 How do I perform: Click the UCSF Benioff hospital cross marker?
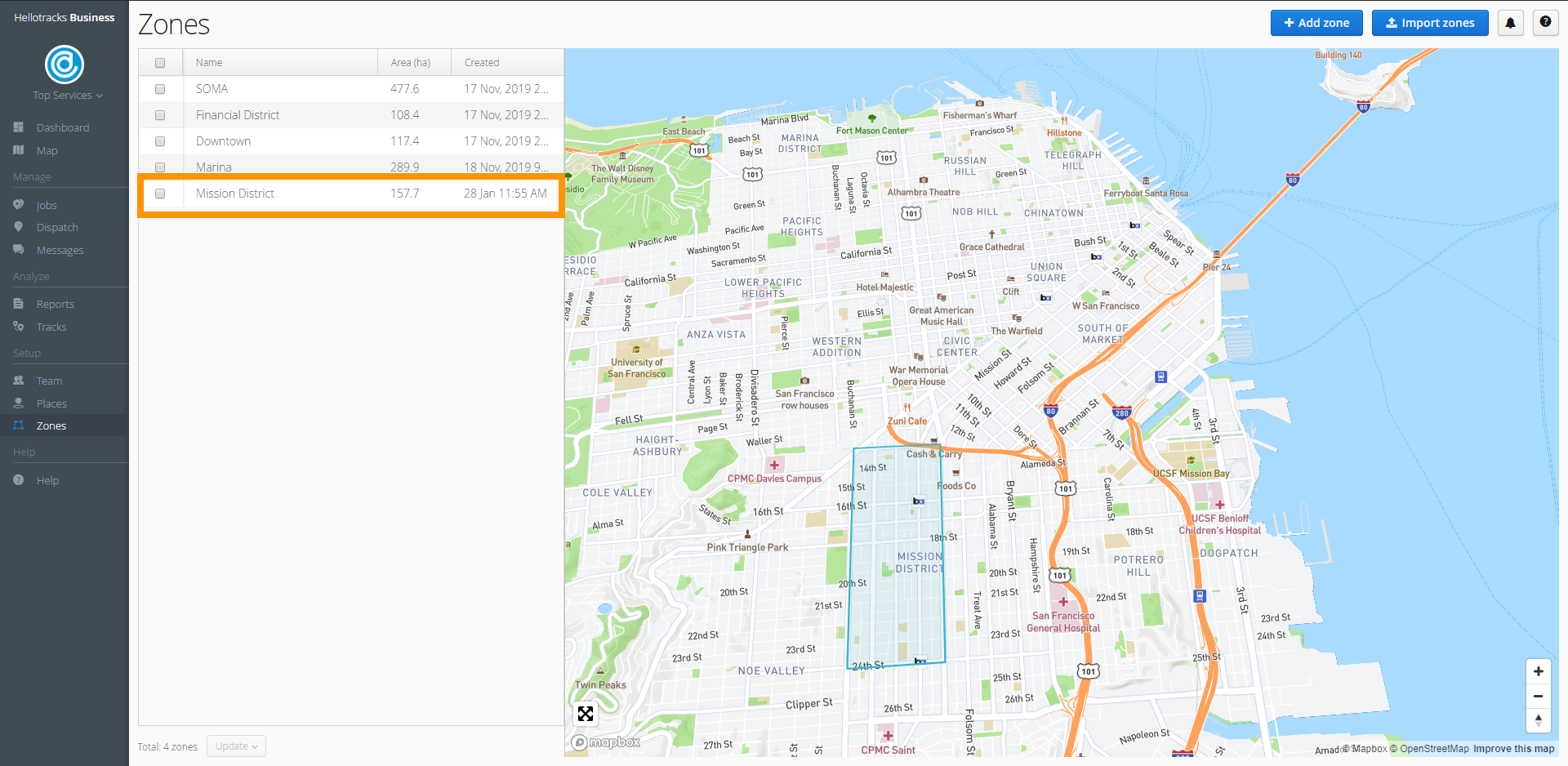pos(1219,505)
